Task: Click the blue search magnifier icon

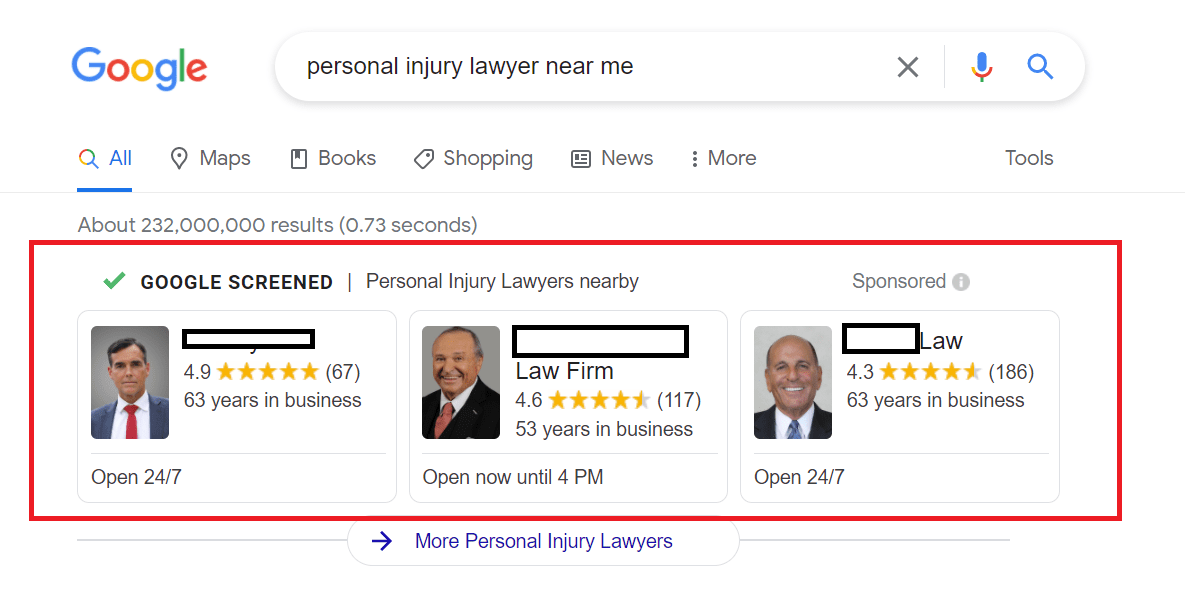Action: (x=1040, y=67)
